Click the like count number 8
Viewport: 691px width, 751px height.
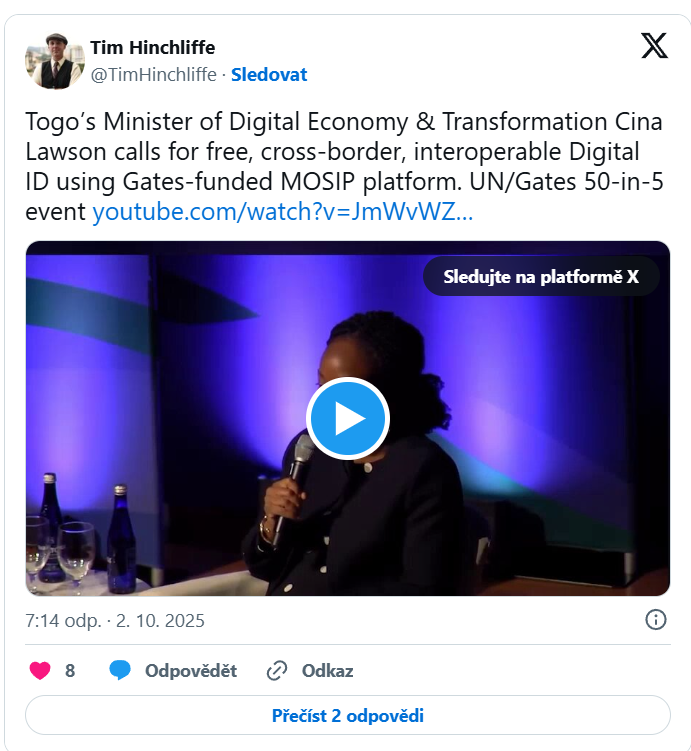[x=70, y=671]
